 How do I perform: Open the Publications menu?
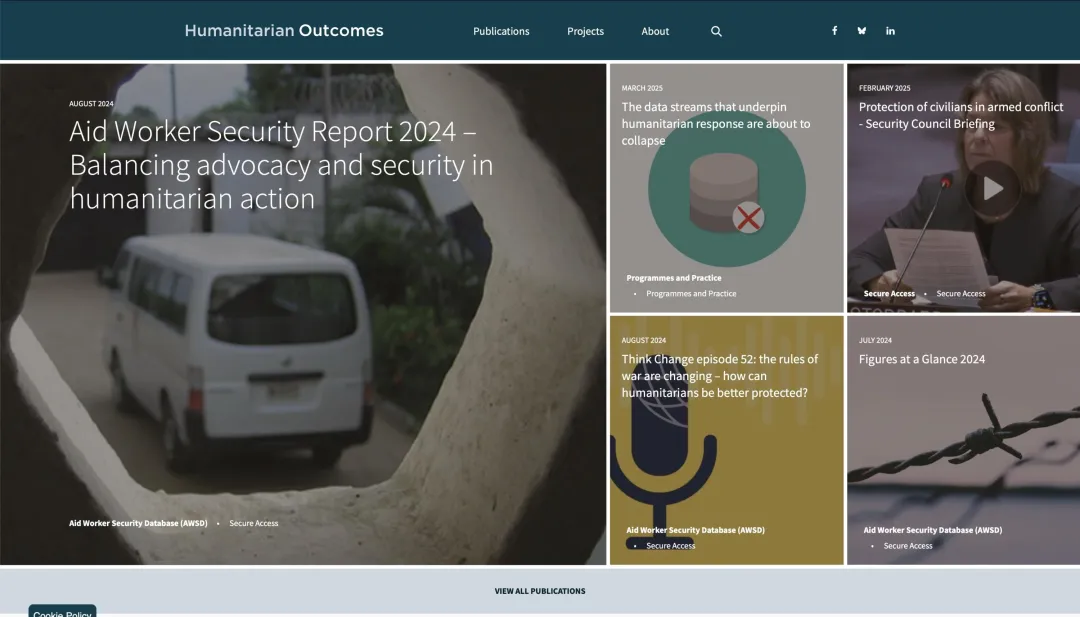click(x=501, y=31)
